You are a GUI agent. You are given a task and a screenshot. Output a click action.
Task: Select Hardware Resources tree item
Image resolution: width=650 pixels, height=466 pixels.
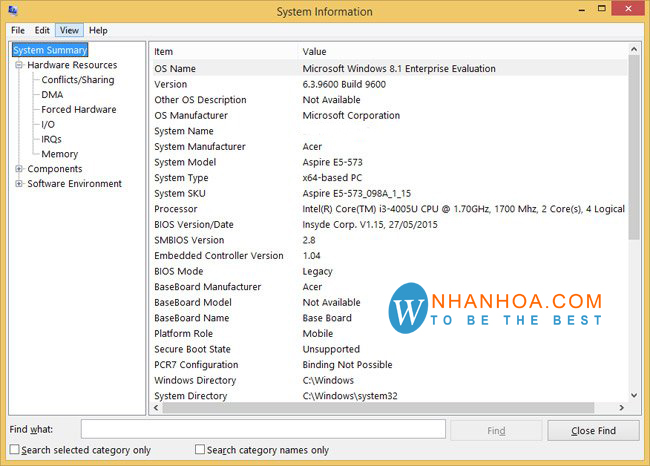(x=72, y=65)
